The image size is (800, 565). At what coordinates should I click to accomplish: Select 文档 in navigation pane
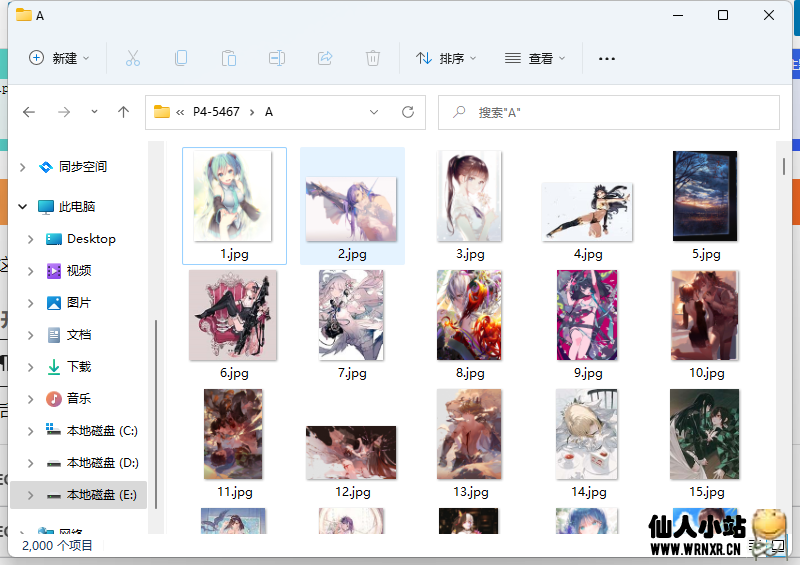tap(79, 335)
